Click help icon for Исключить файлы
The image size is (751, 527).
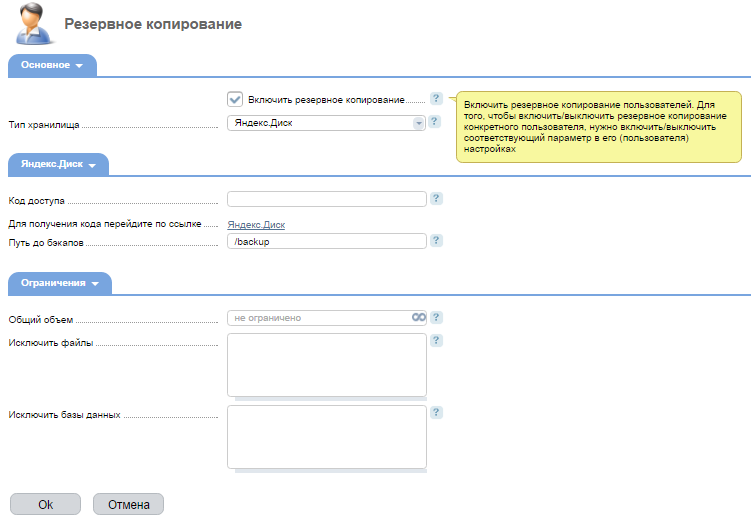(x=436, y=340)
